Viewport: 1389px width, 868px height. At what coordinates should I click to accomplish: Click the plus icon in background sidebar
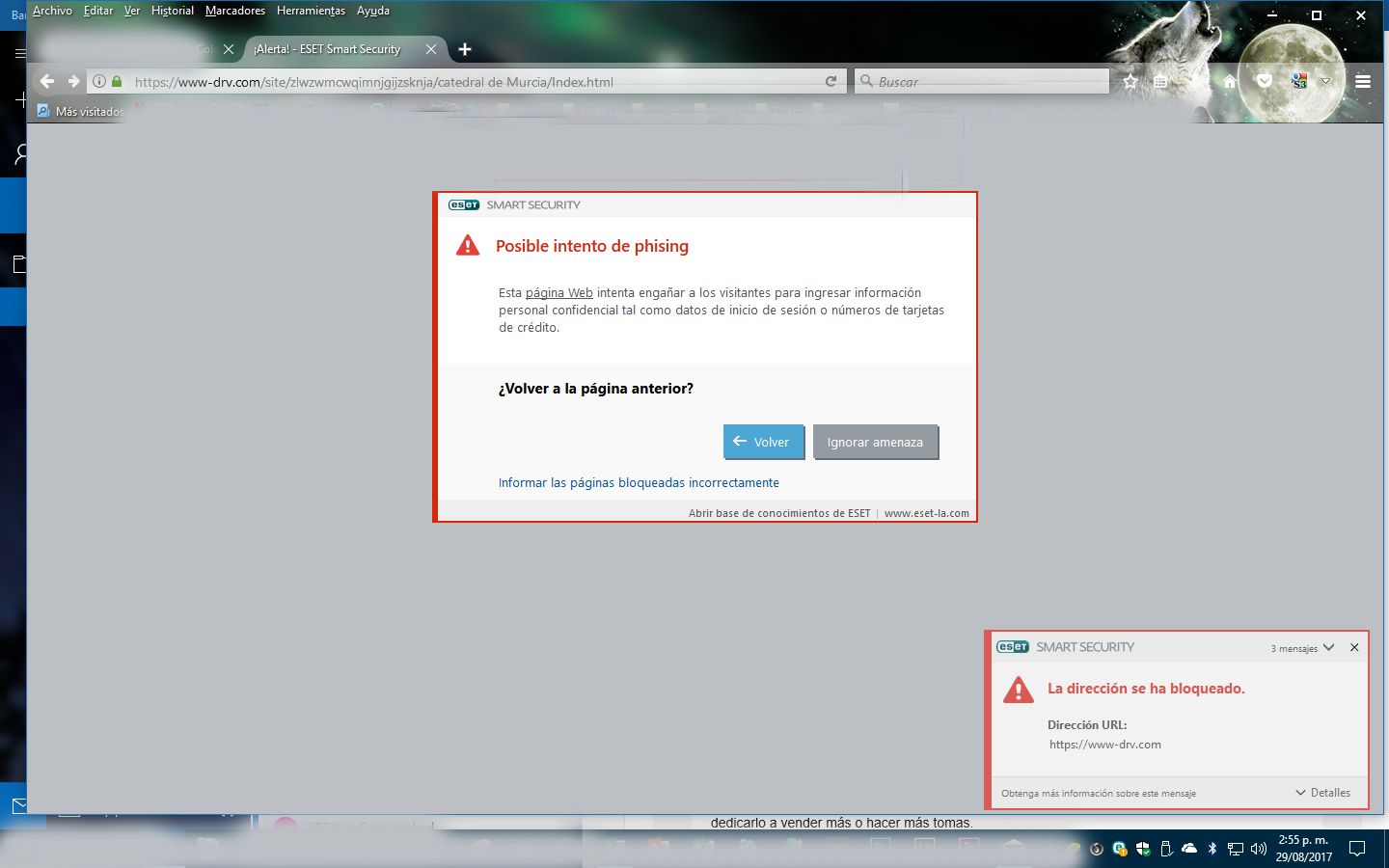(20, 100)
